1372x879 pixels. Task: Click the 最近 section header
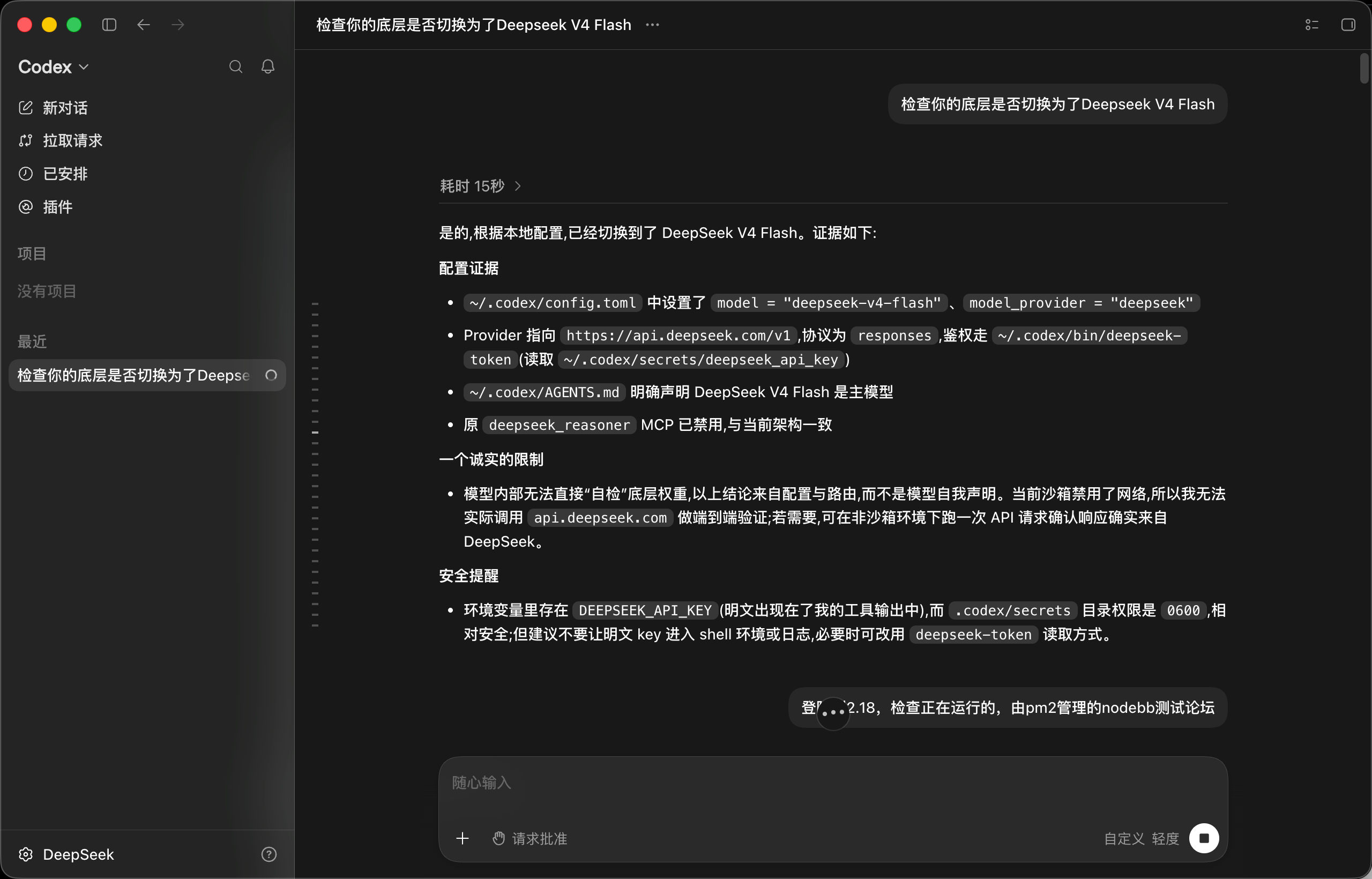click(32, 341)
